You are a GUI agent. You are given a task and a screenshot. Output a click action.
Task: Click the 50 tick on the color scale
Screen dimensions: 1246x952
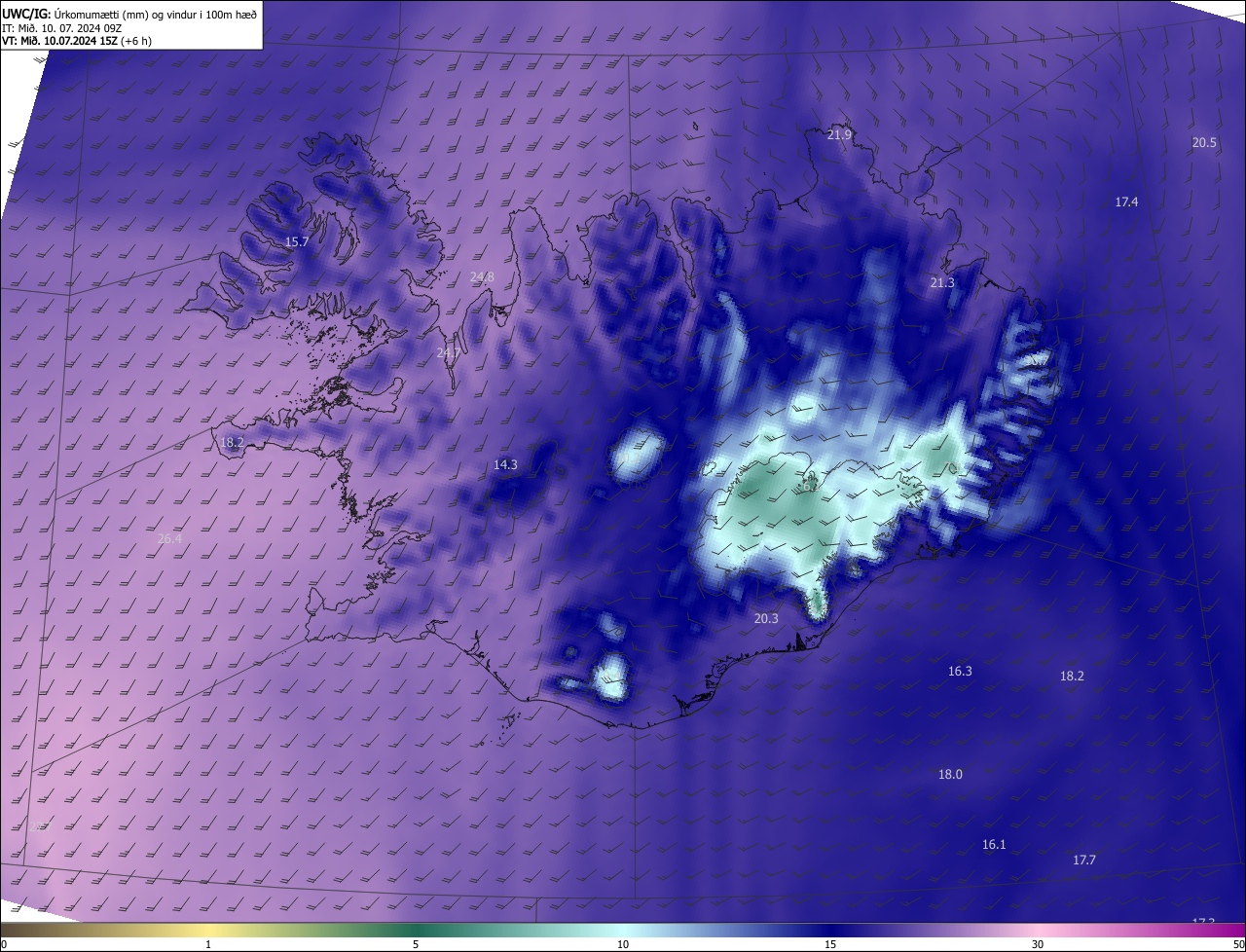click(1238, 944)
